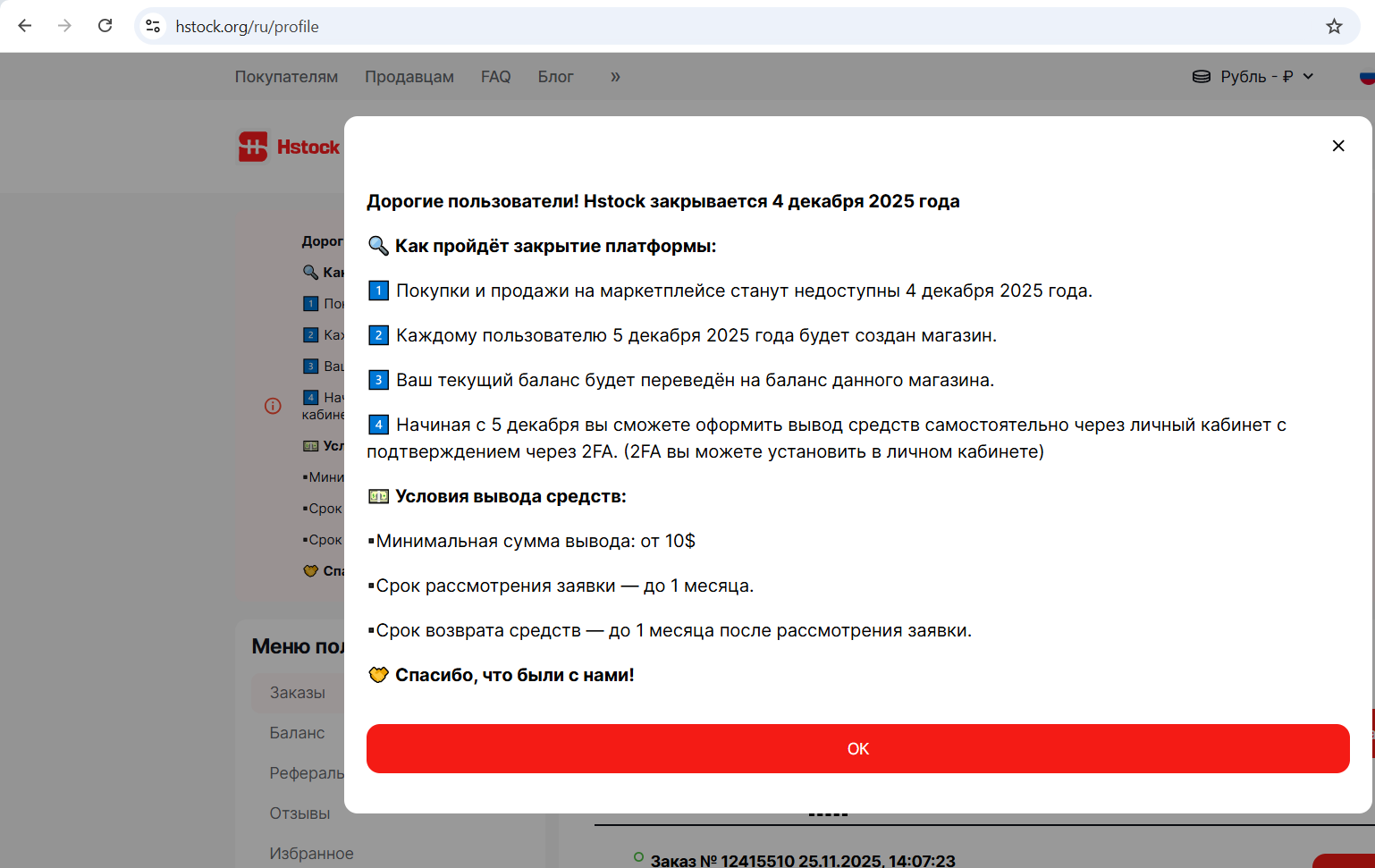
Task: Click the red info circle icon
Action: pyautogui.click(x=273, y=406)
